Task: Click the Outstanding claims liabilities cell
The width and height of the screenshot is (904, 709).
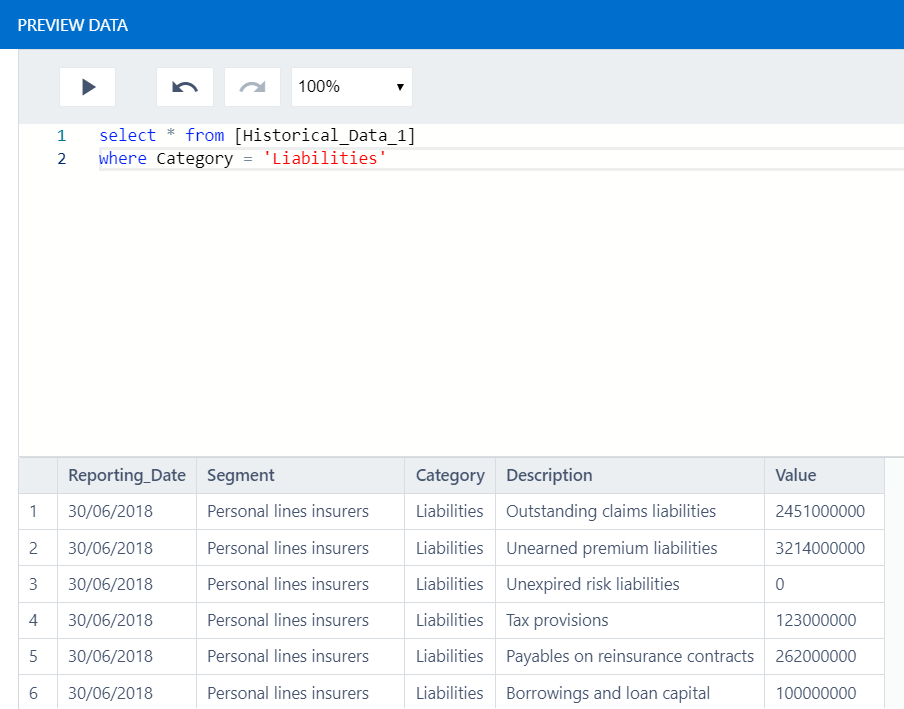Action: pyautogui.click(x=611, y=511)
